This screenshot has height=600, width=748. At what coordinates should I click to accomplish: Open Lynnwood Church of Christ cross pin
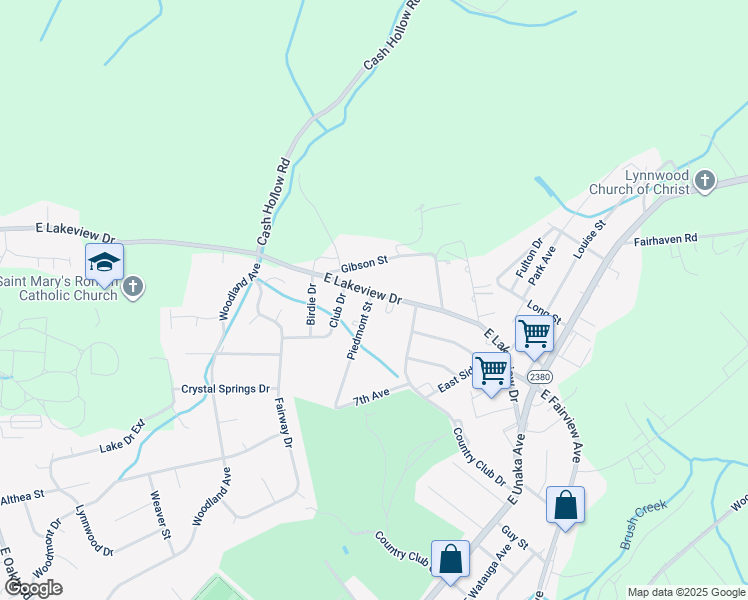point(705,182)
